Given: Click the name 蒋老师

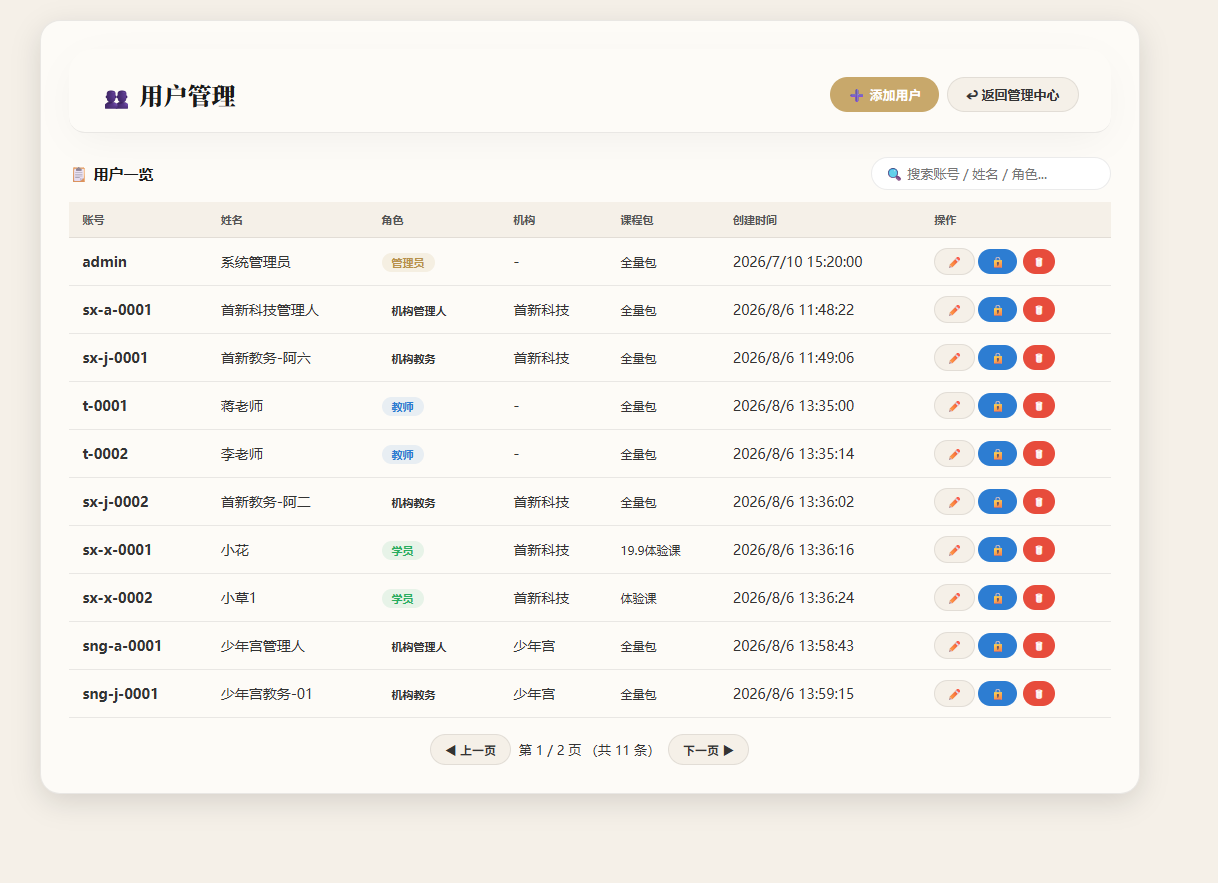Looking at the screenshot, I should point(242,406).
